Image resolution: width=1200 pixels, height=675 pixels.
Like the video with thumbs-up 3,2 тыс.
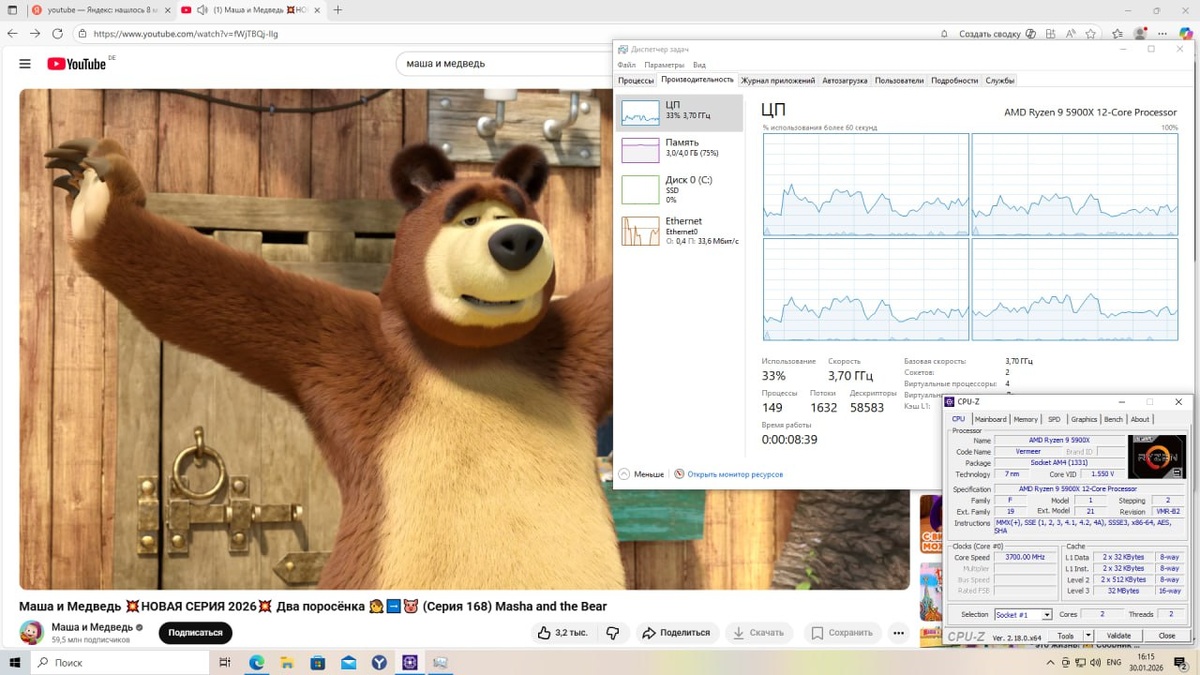point(561,633)
